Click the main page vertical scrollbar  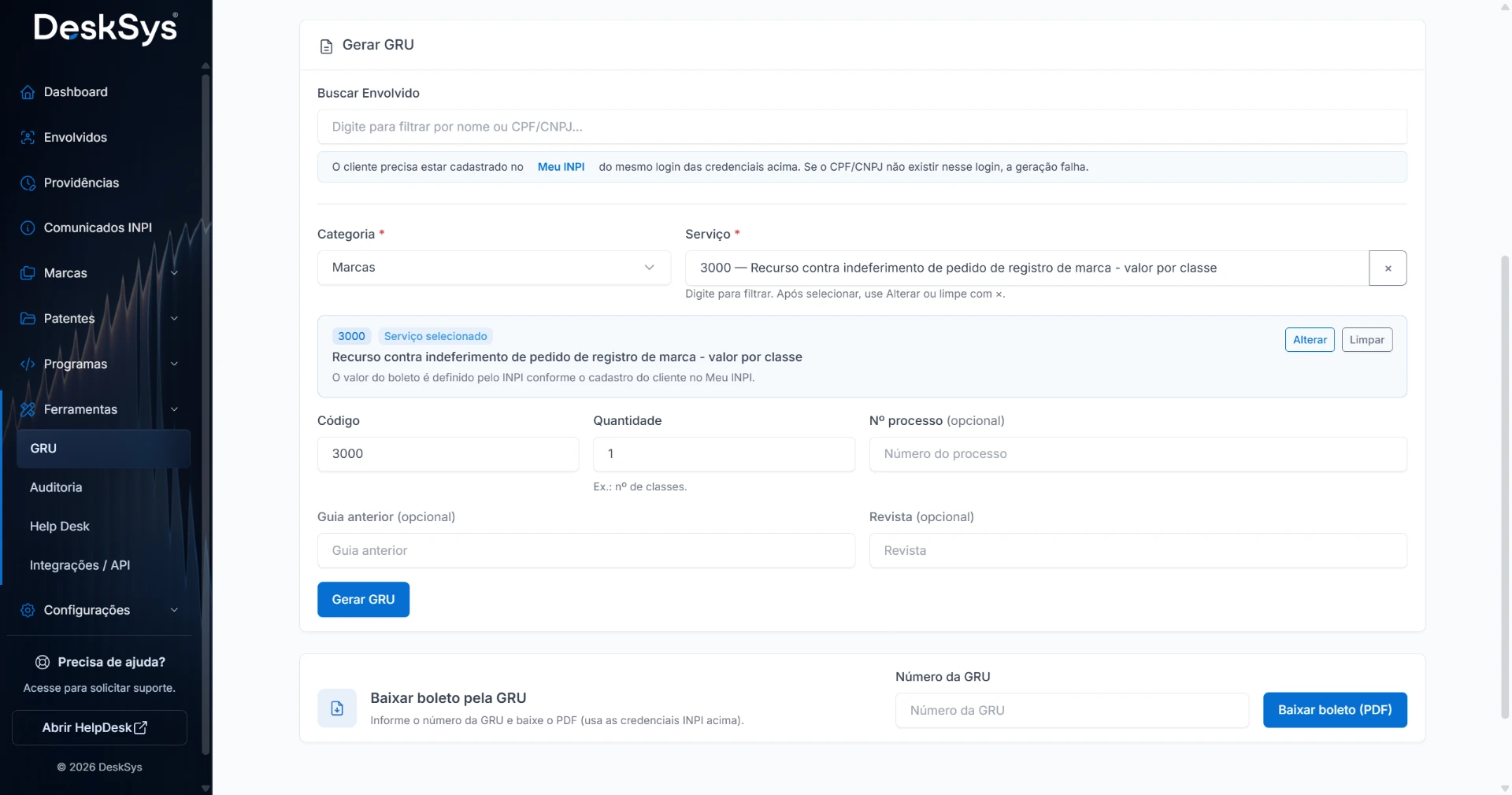(1505, 486)
